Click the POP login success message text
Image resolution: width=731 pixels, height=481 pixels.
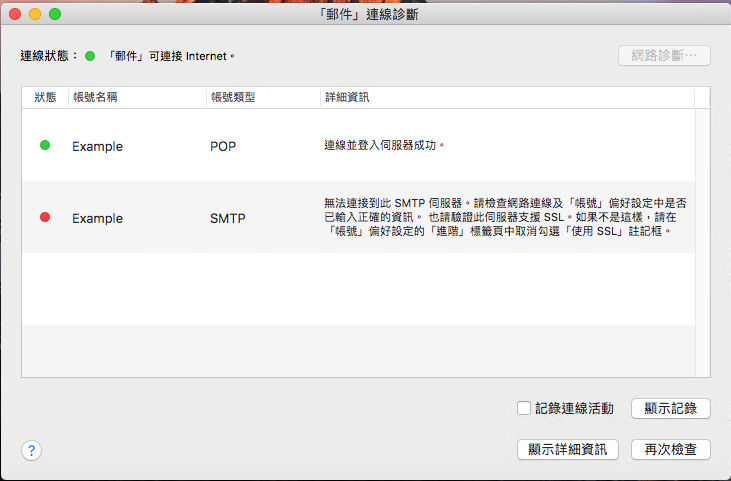click(384, 146)
